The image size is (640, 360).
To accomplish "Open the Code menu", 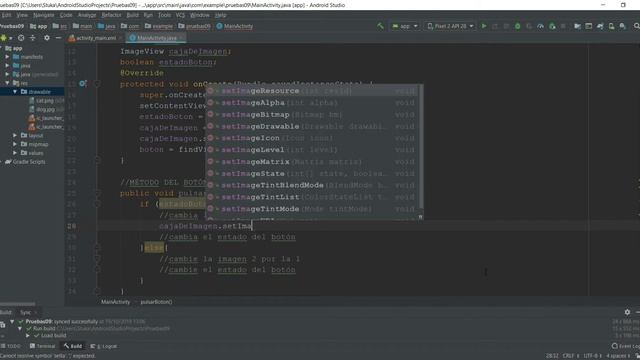I will (x=66, y=15).
